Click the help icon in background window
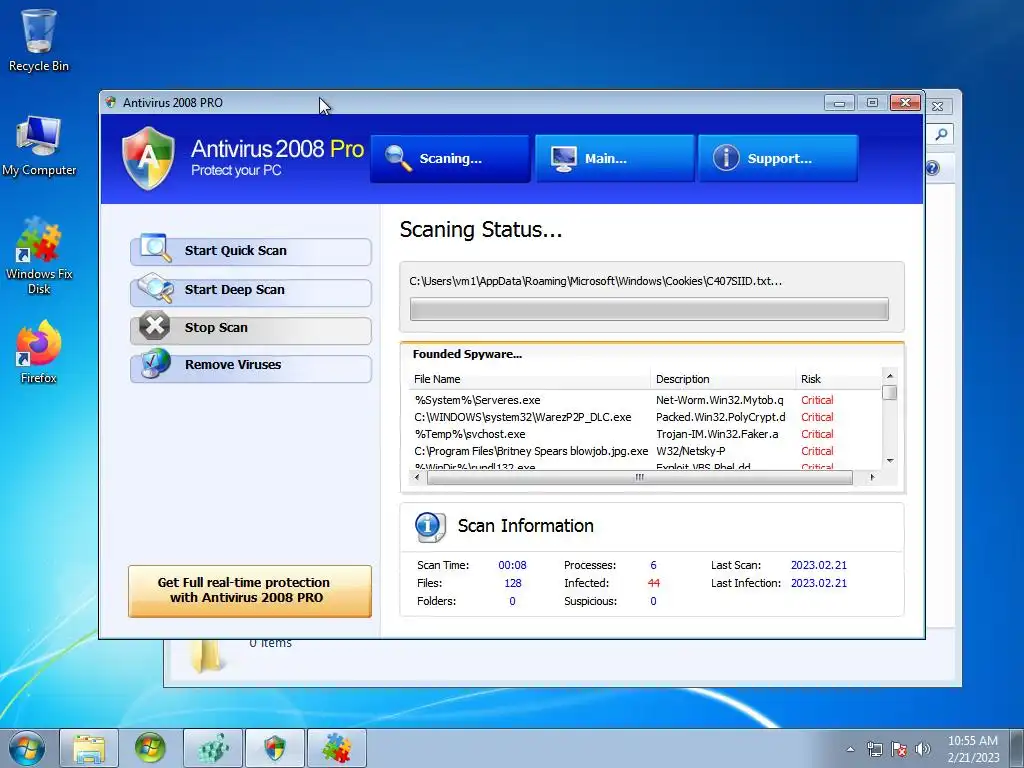 click(x=933, y=168)
